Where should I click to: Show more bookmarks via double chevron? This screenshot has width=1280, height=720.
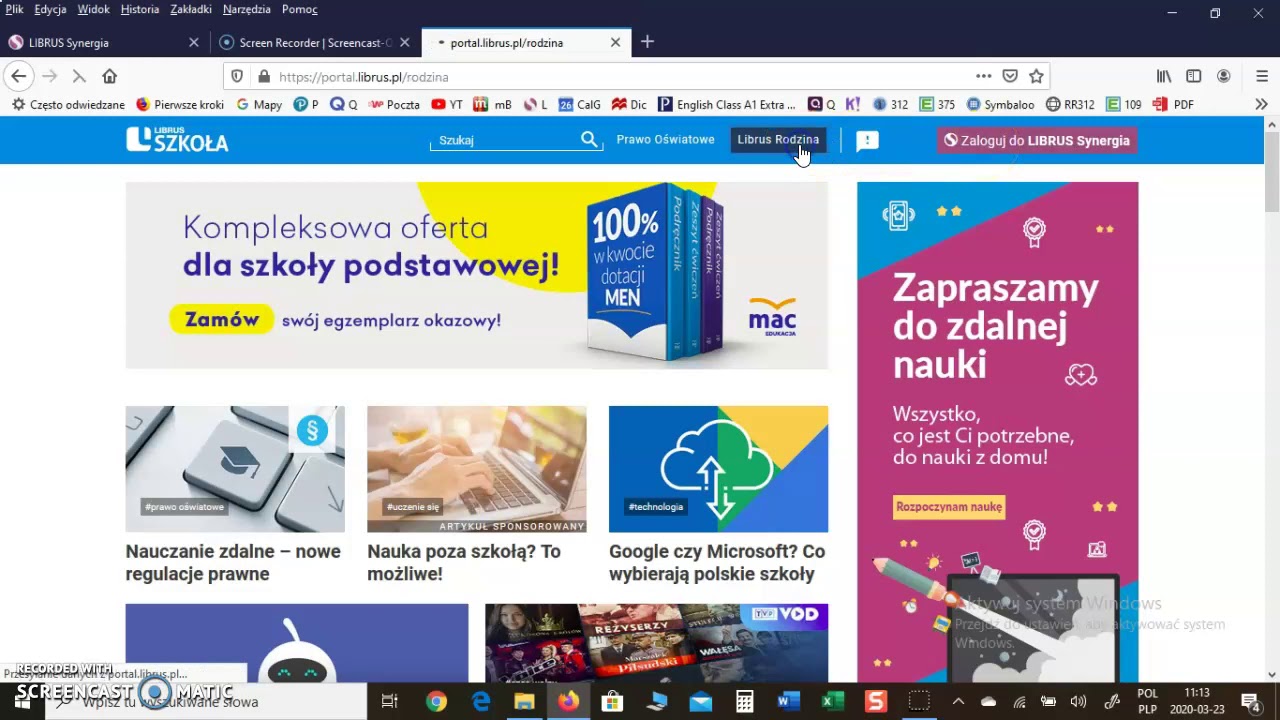(x=1261, y=104)
